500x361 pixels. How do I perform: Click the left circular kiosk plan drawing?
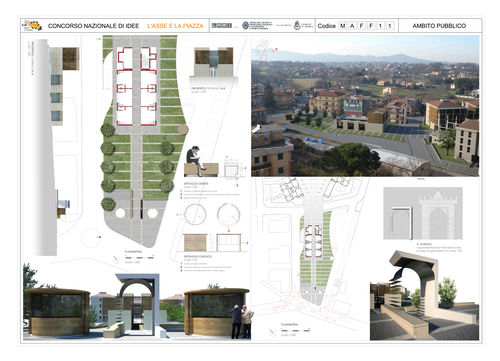196,214
